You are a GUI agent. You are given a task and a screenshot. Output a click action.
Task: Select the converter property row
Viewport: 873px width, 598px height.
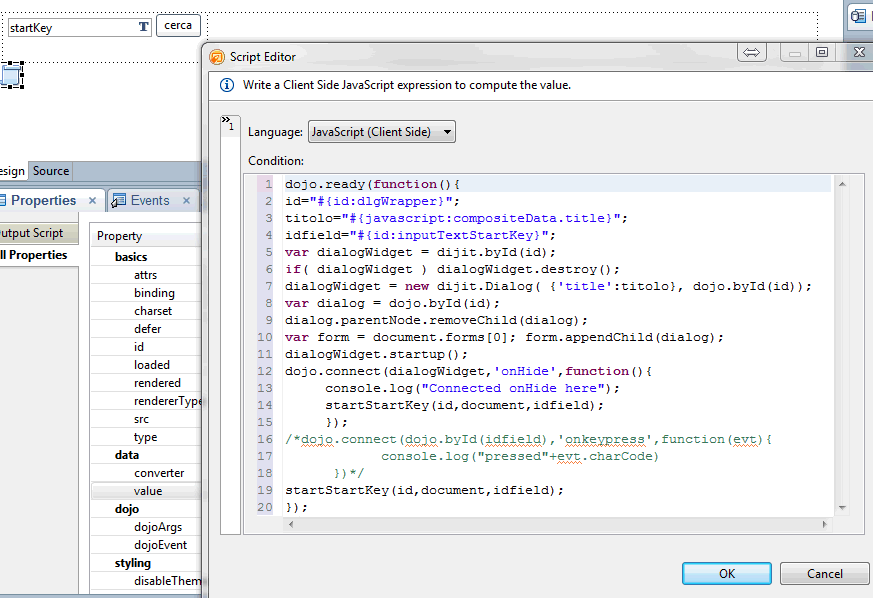coord(146,473)
